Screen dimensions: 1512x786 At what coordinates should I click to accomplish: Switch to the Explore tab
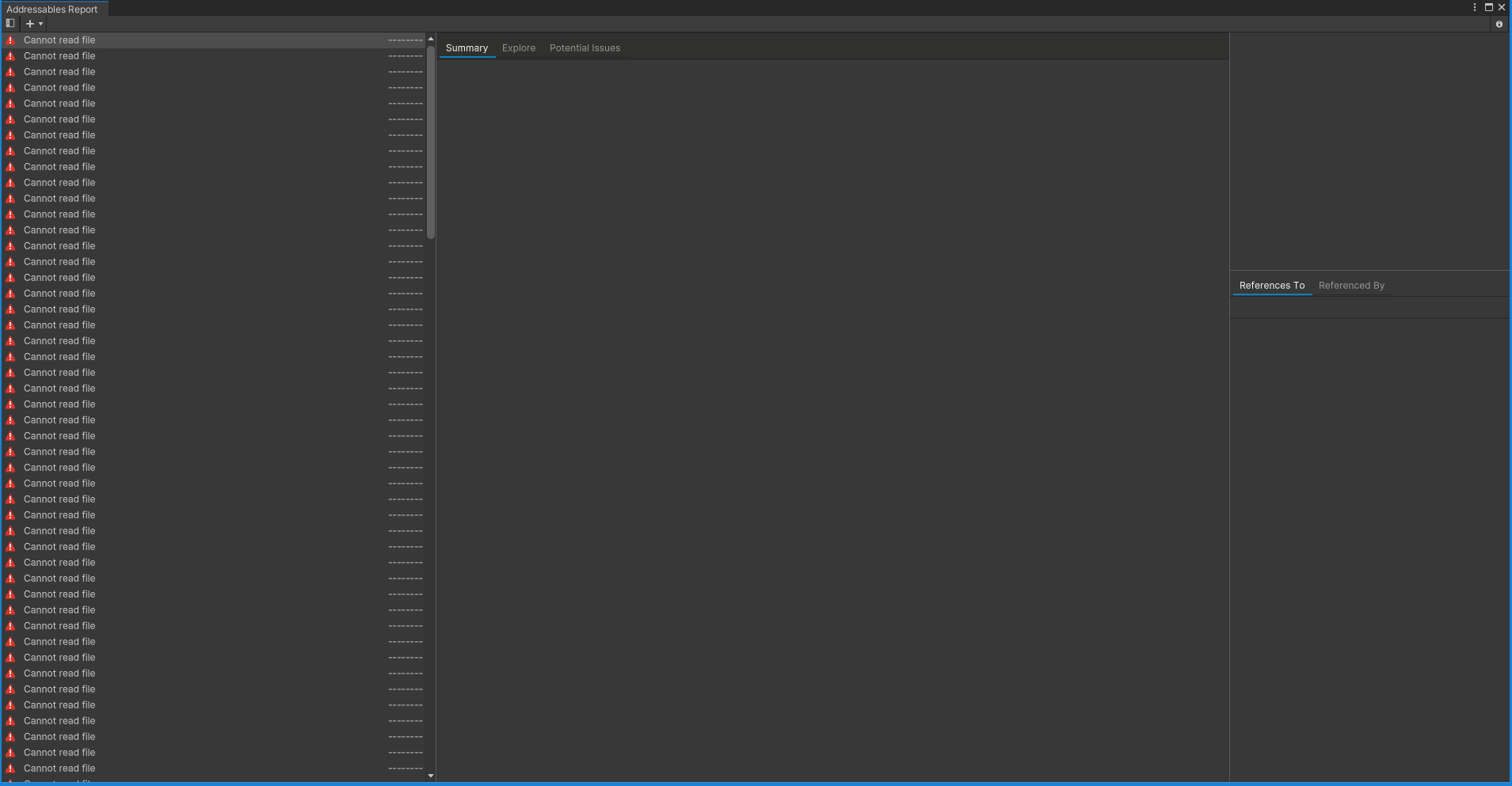518,47
